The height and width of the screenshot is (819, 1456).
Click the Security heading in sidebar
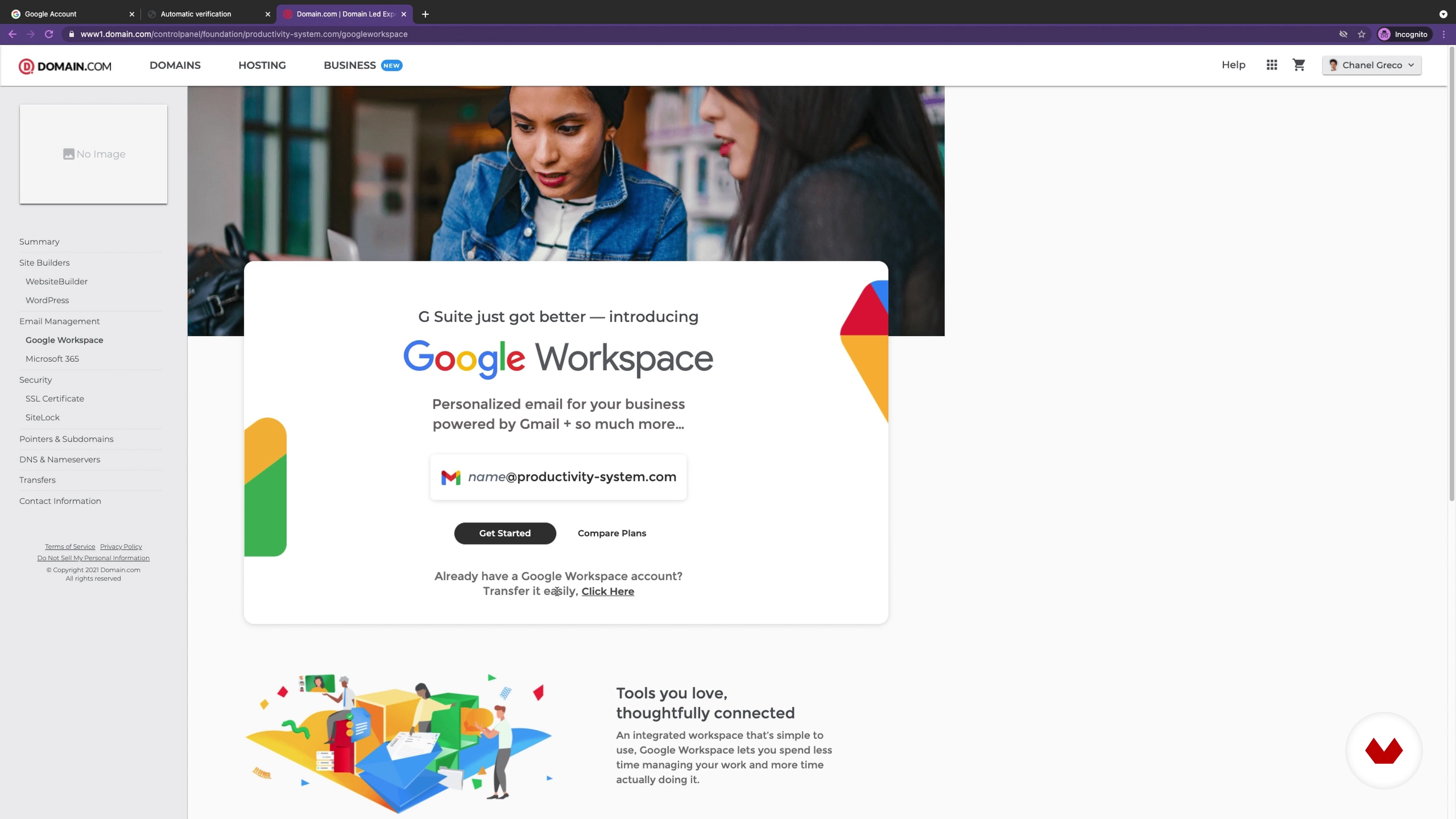pyautogui.click(x=35, y=380)
